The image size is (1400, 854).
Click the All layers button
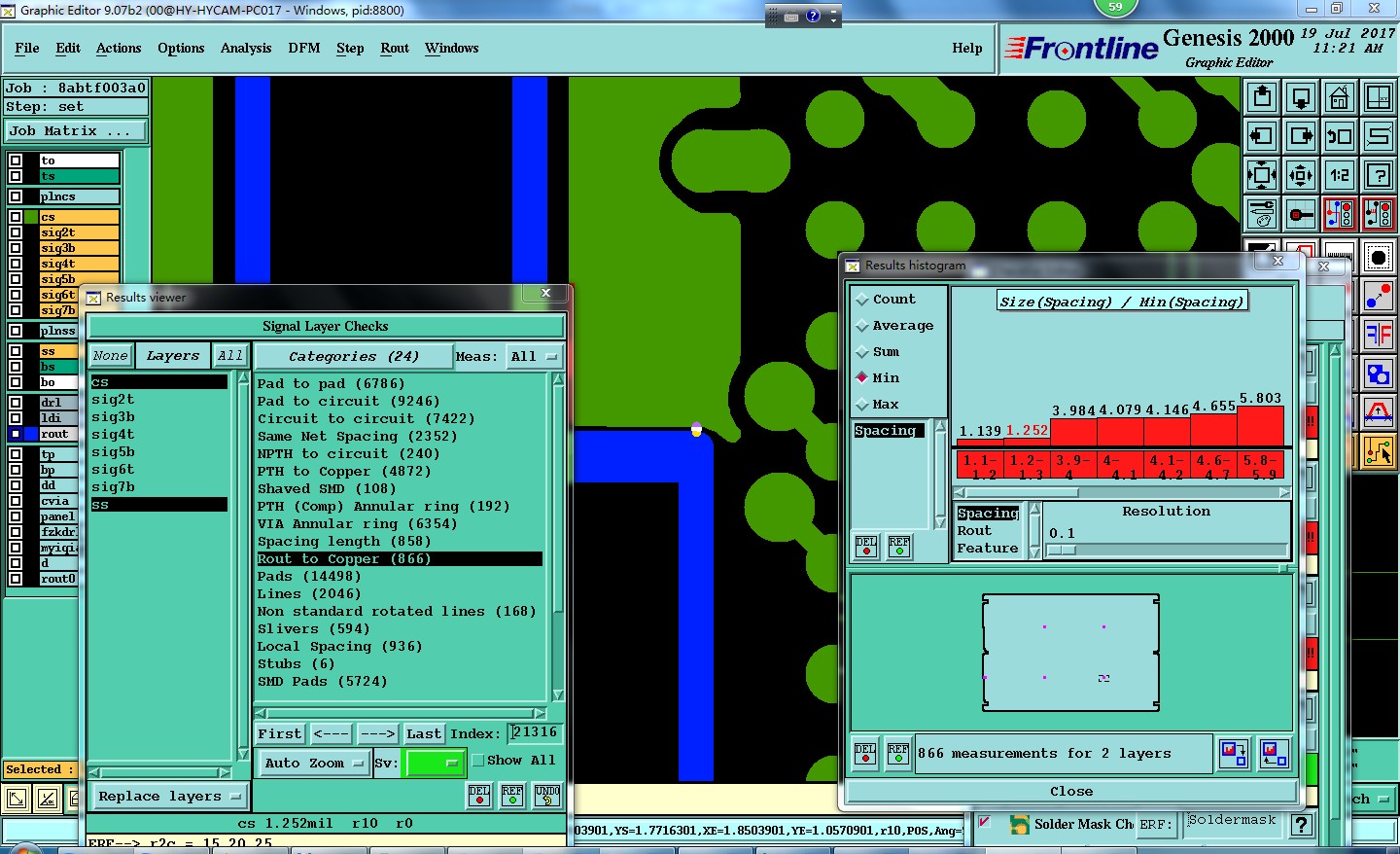pyautogui.click(x=230, y=356)
